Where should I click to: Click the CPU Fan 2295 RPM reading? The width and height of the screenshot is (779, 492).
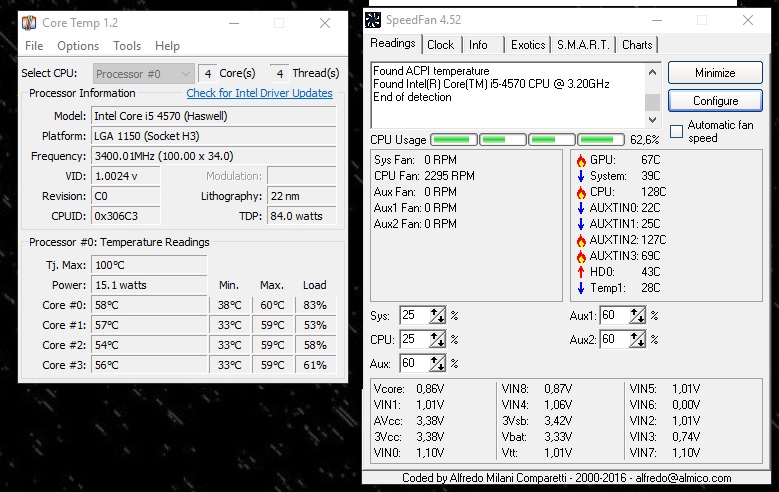[424, 176]
